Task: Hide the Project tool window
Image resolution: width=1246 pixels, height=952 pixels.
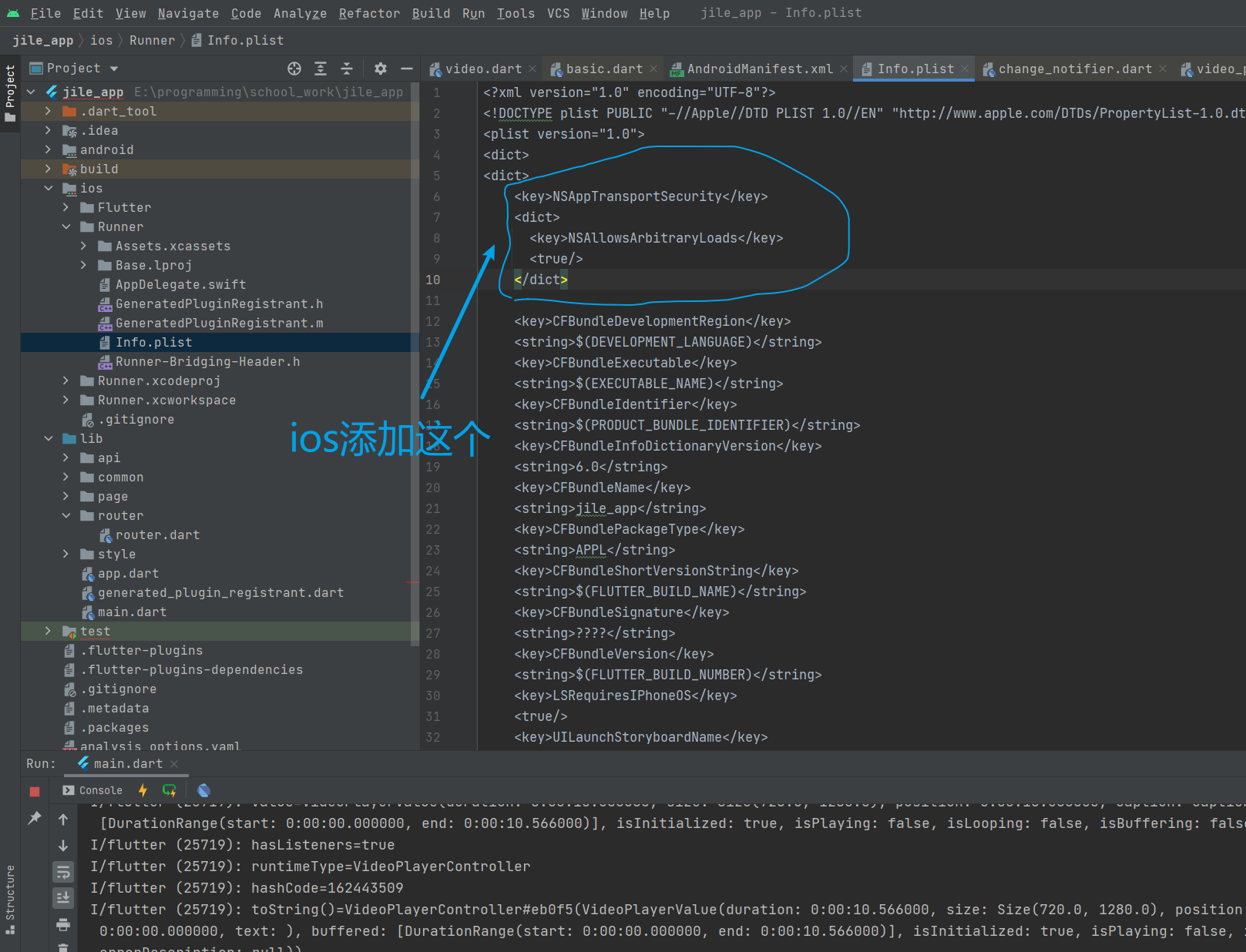Action: coord(407,69)
